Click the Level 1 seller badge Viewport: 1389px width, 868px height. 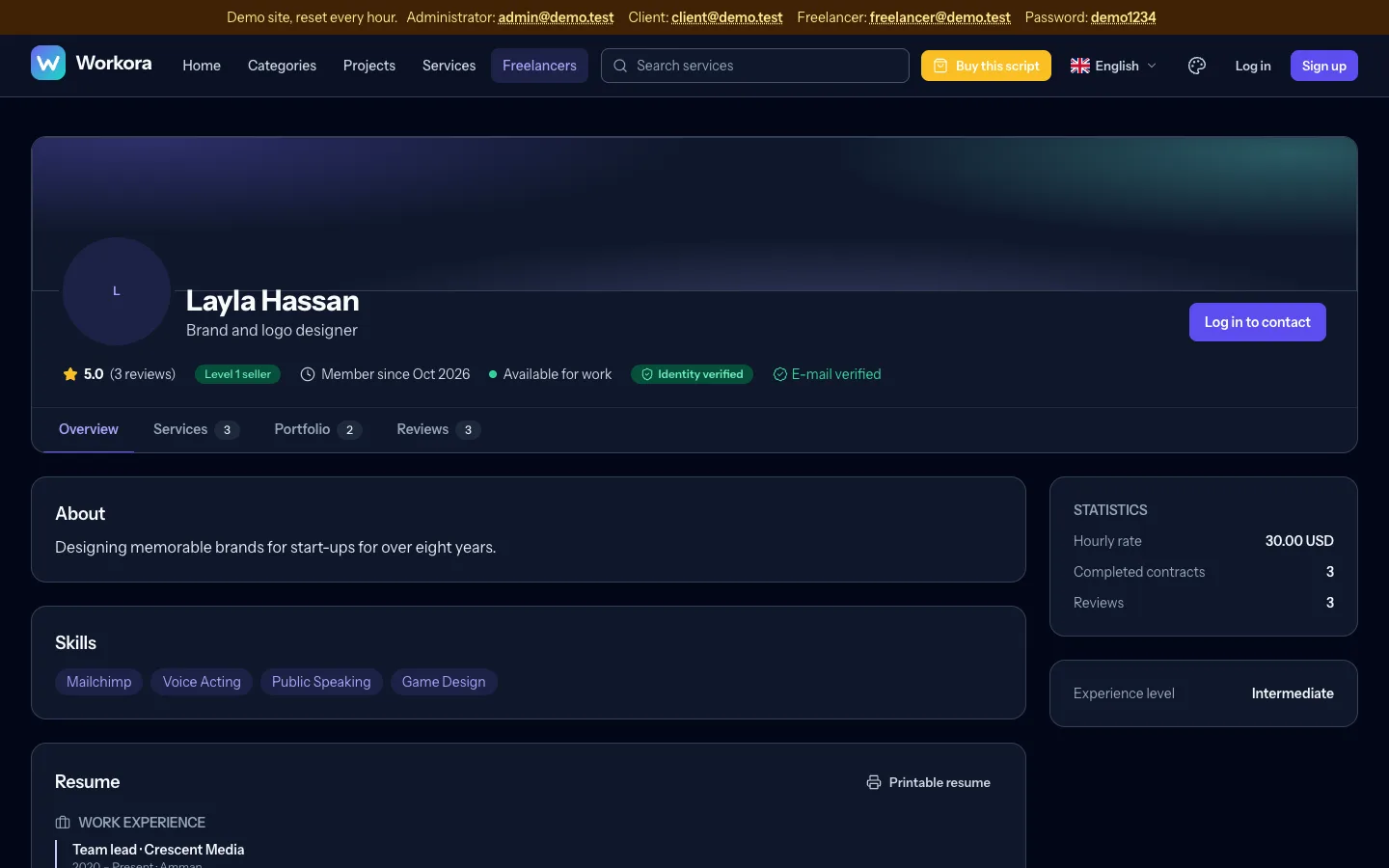click(237, 374)
